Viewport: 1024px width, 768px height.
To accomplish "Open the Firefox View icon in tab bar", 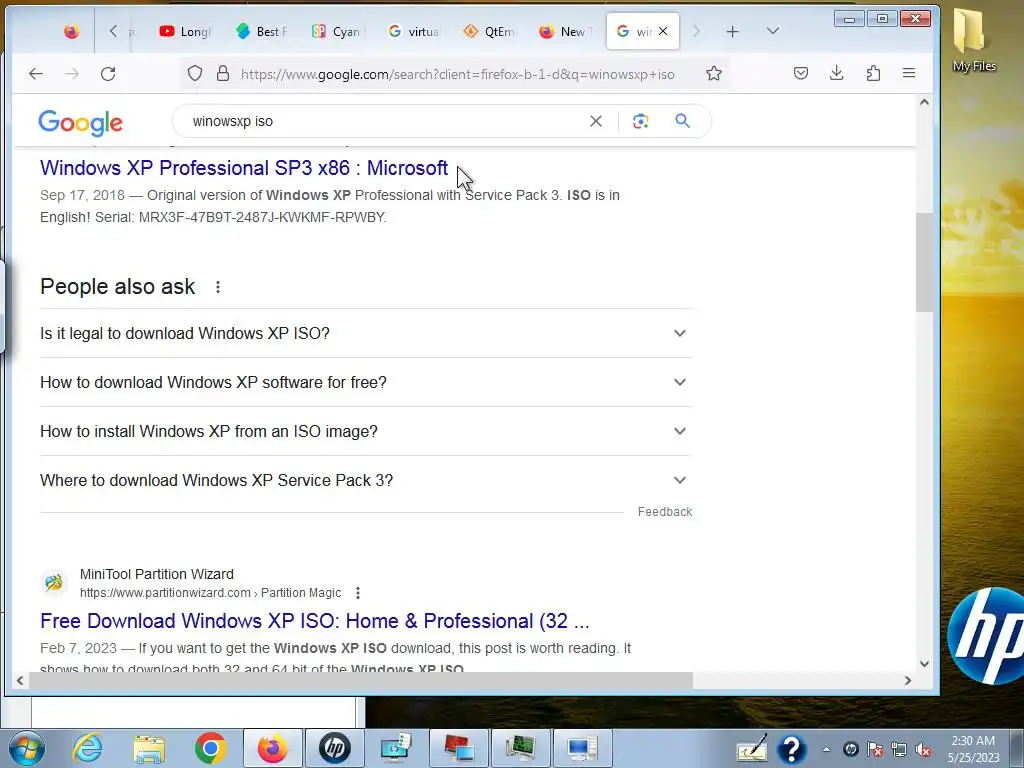I will coord(72,31).
